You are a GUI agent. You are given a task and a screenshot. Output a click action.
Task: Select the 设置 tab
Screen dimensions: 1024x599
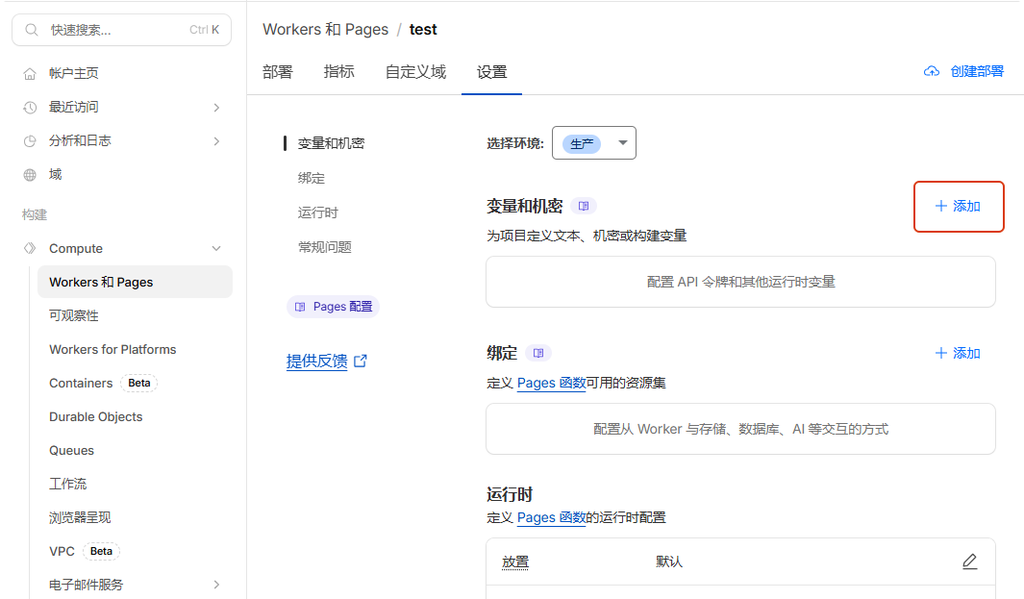(x=492, y=72)
